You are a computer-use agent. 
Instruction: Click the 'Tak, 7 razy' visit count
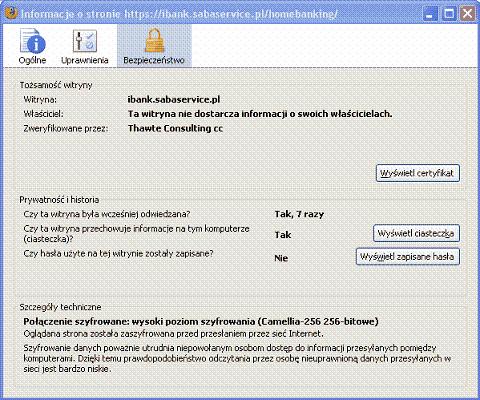click(x=299, y=214)
